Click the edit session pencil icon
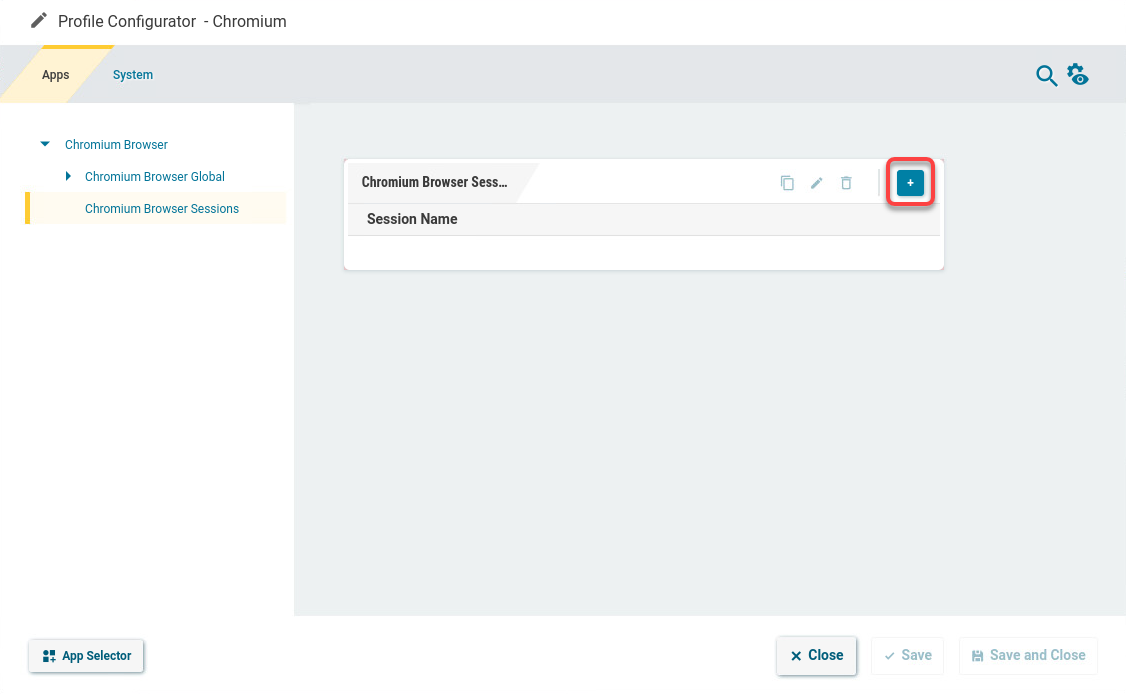 click(x=817, y=183)
